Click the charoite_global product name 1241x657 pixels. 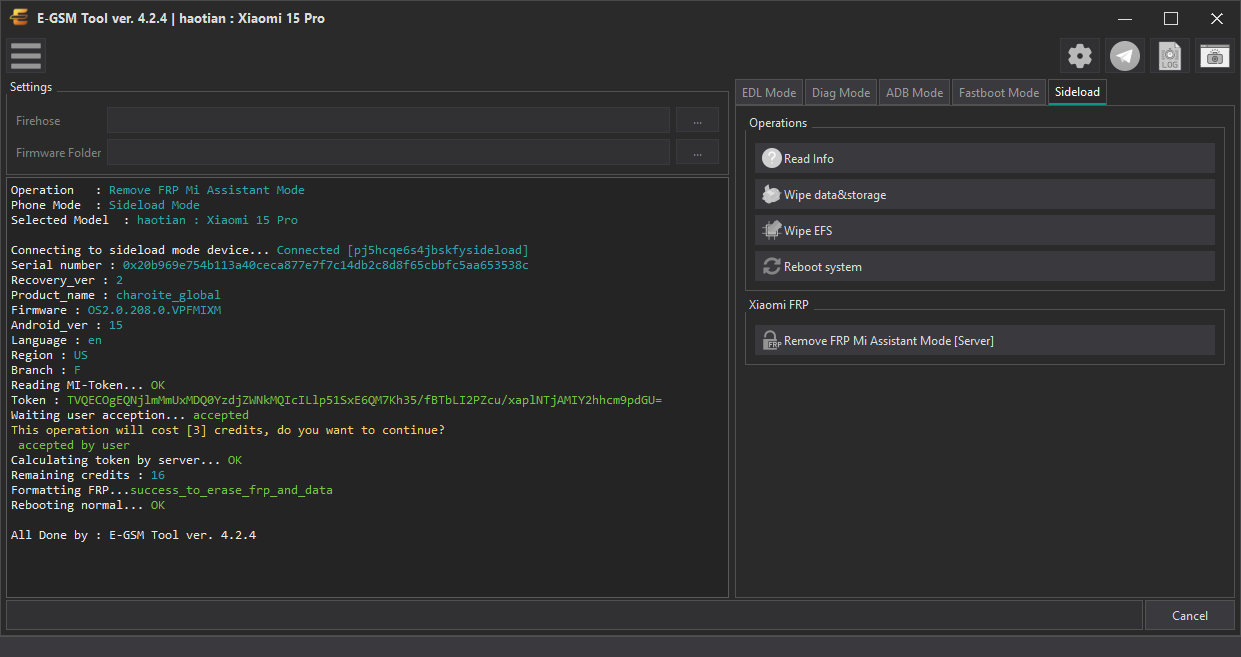[x=168, y=295]
